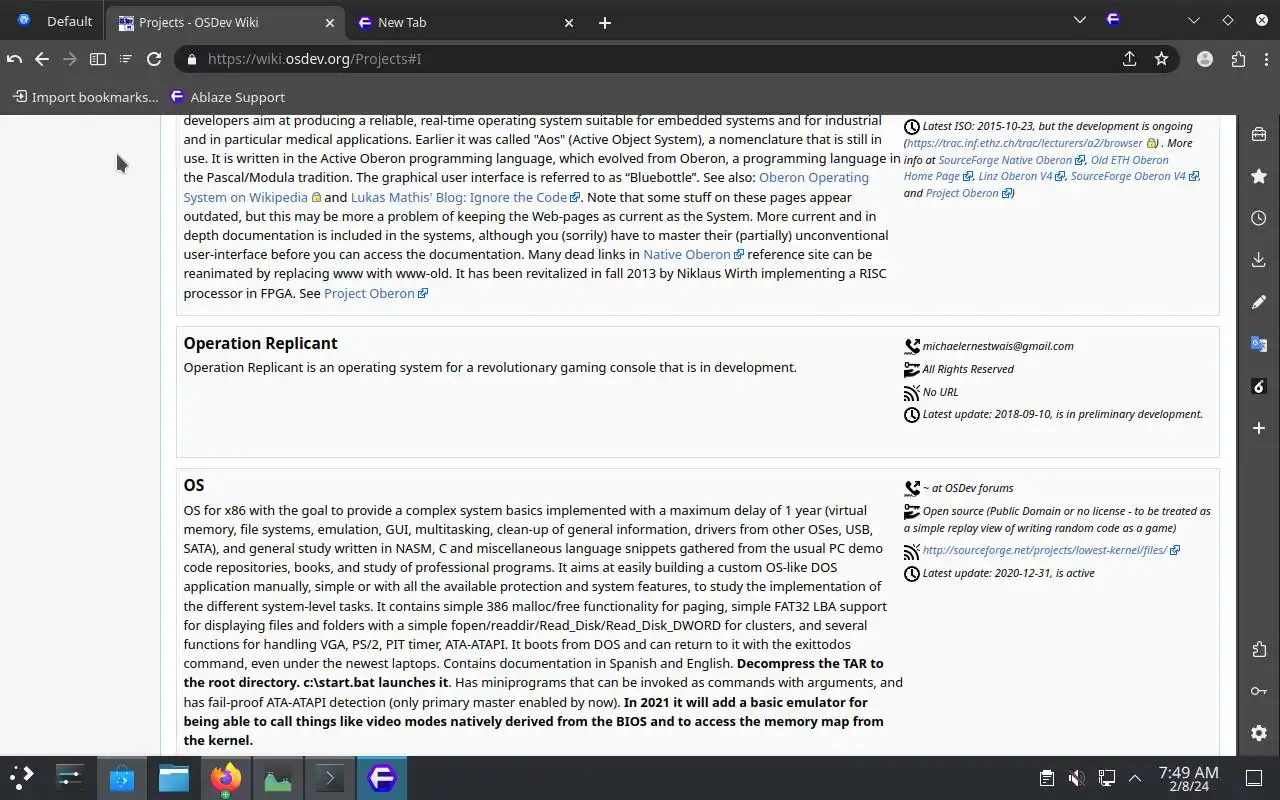Open the browser manager sidebar panel
Image resolution: width=1280 pixels, height=800 pixels.
pos(1259,134)
